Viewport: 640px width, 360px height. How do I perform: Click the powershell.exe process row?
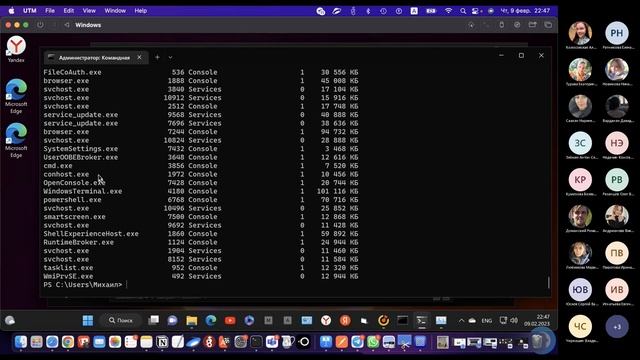(201, 200)
